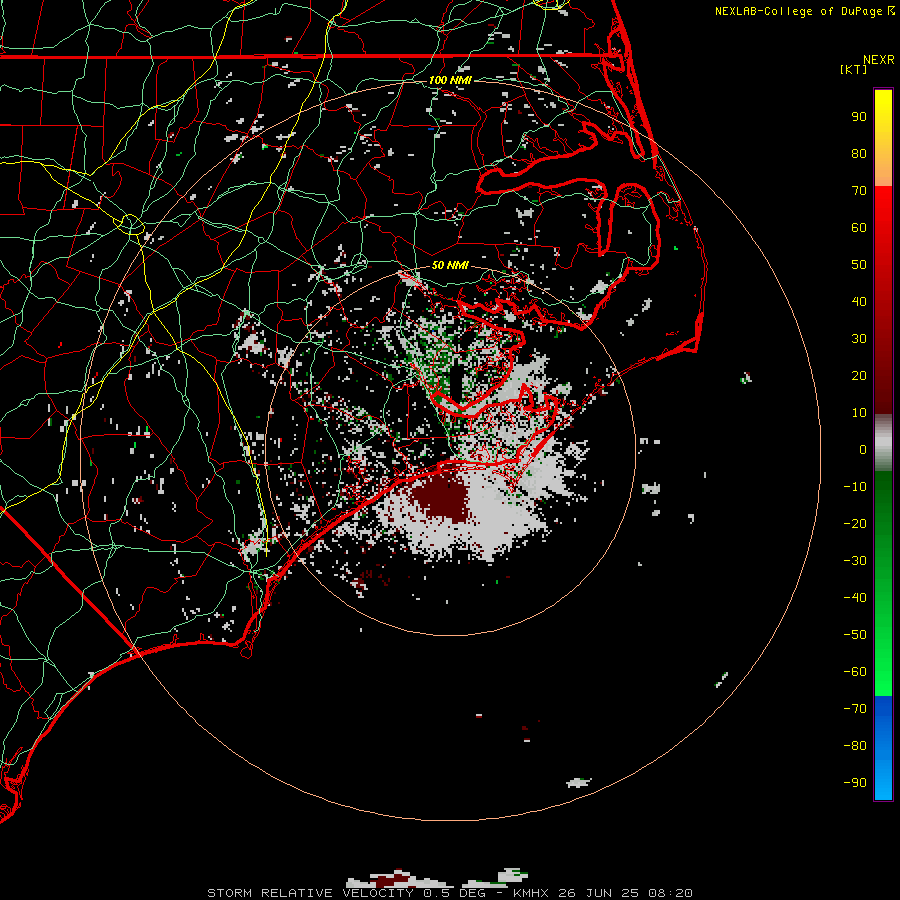900x900 pixels.
Task: Click the 0.5 DEG elevation text in caption
Action: pyautogui.click(x=455, y=893)
